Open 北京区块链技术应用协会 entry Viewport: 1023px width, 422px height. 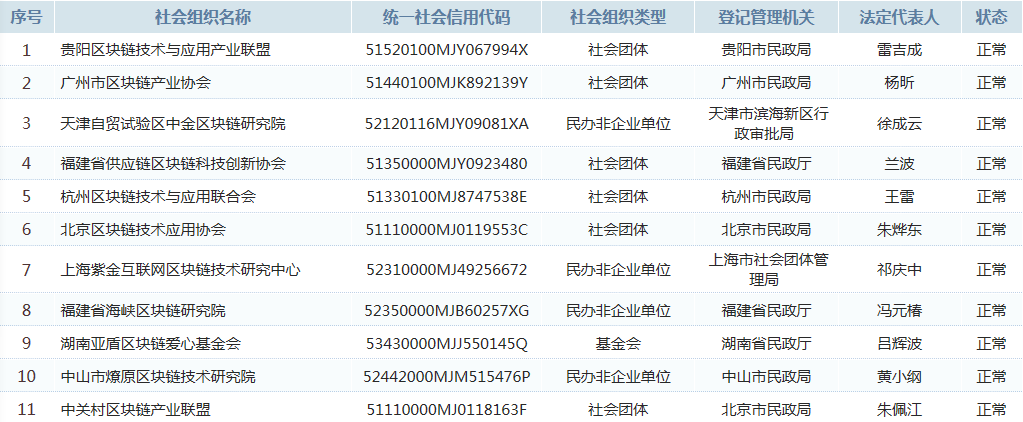(x=143, y=230)
